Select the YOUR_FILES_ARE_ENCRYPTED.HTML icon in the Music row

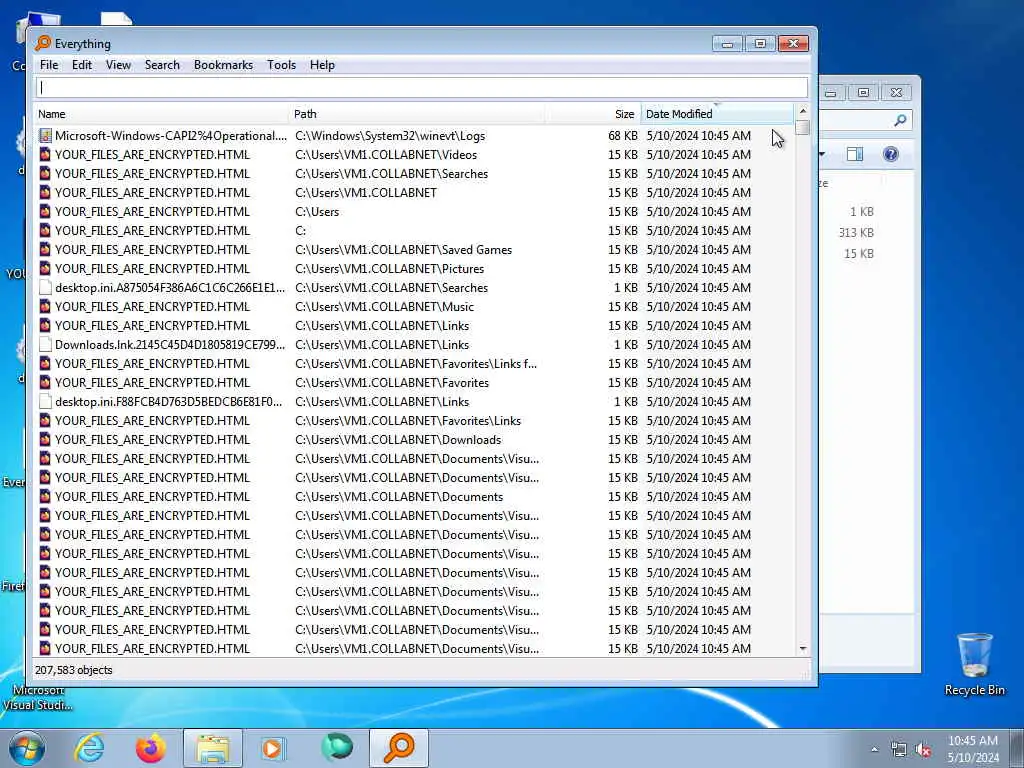45,306
